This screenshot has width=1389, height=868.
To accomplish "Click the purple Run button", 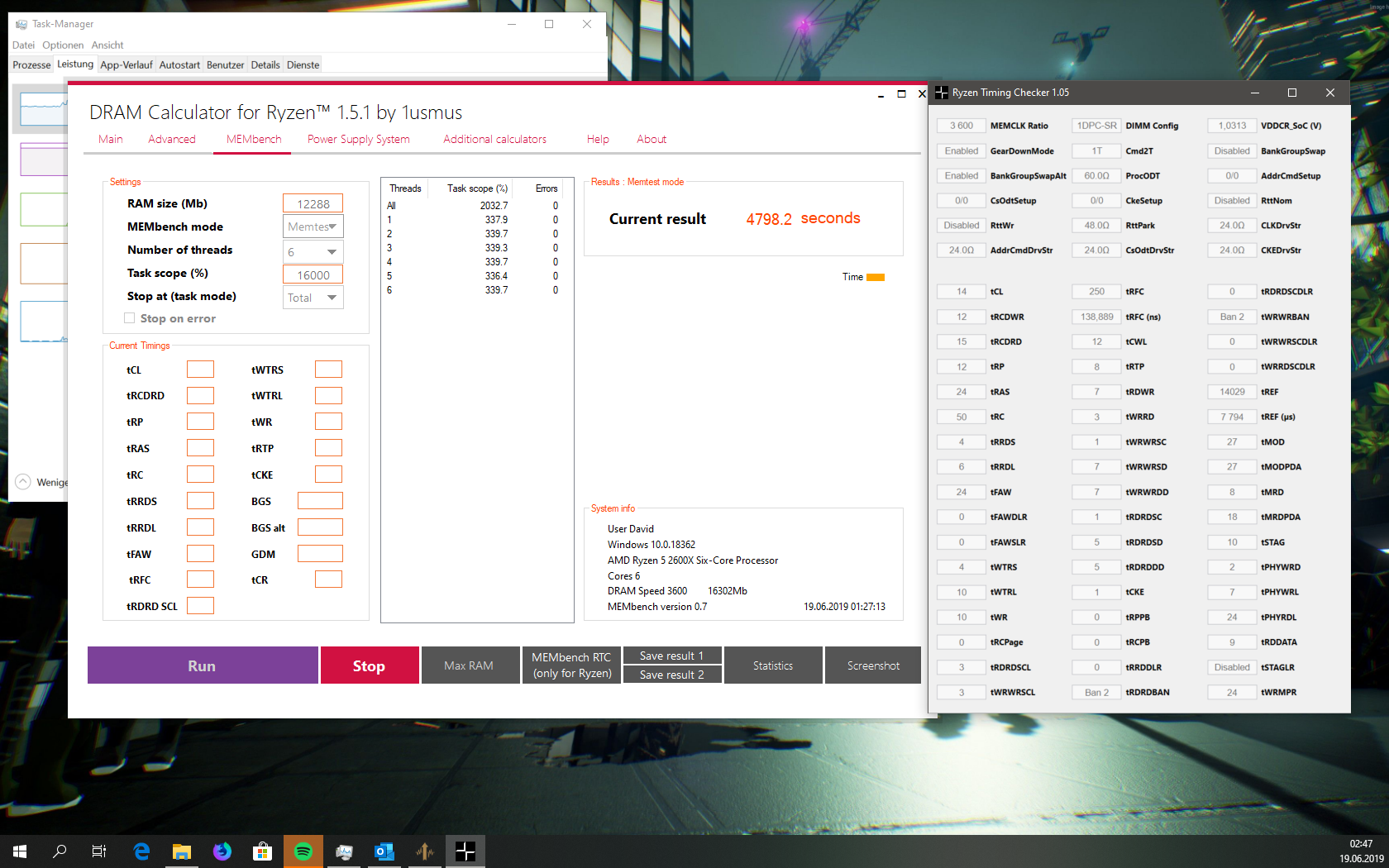I will (x=203, y=665).
